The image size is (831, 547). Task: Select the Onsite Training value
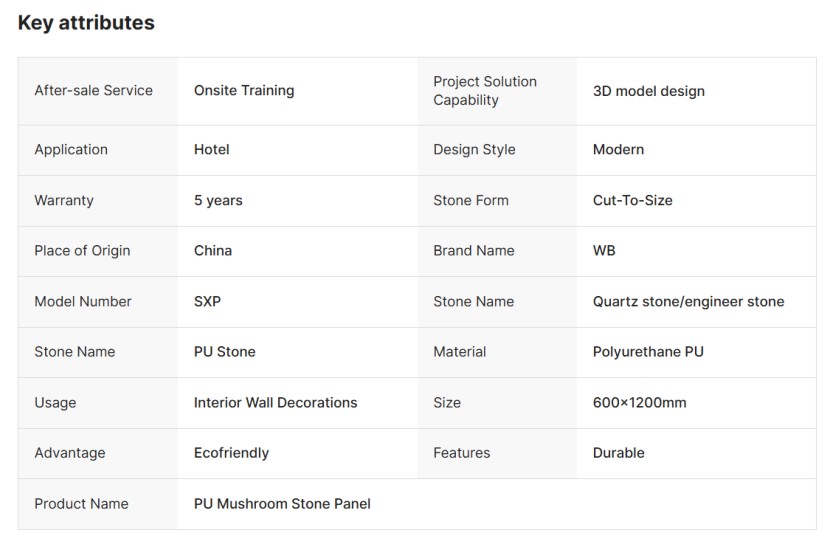[244, 90]
